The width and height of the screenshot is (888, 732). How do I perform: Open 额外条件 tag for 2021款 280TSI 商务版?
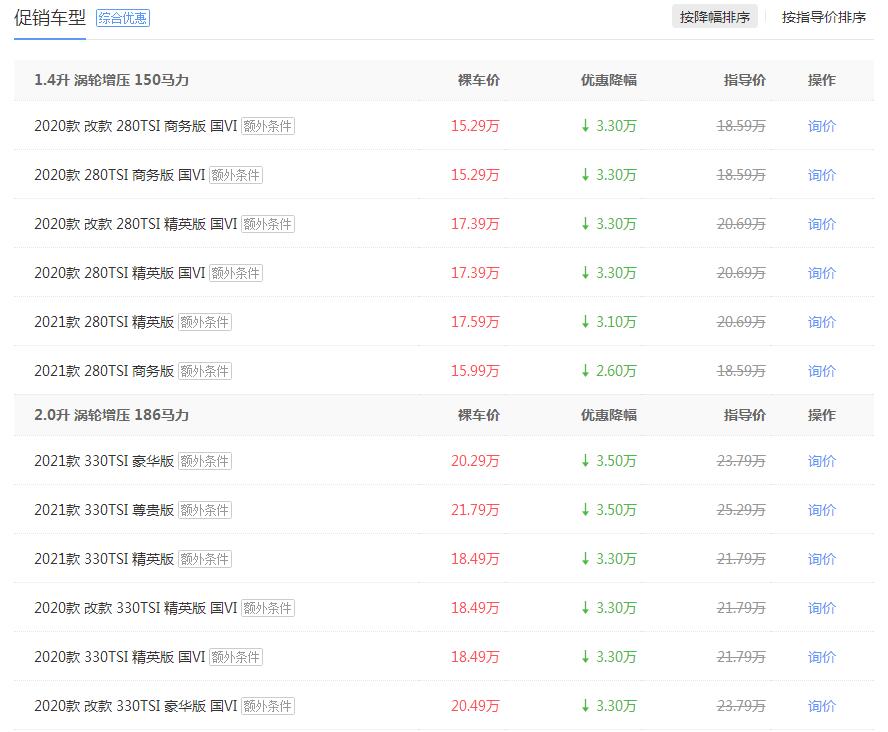(x=205, y=371)
